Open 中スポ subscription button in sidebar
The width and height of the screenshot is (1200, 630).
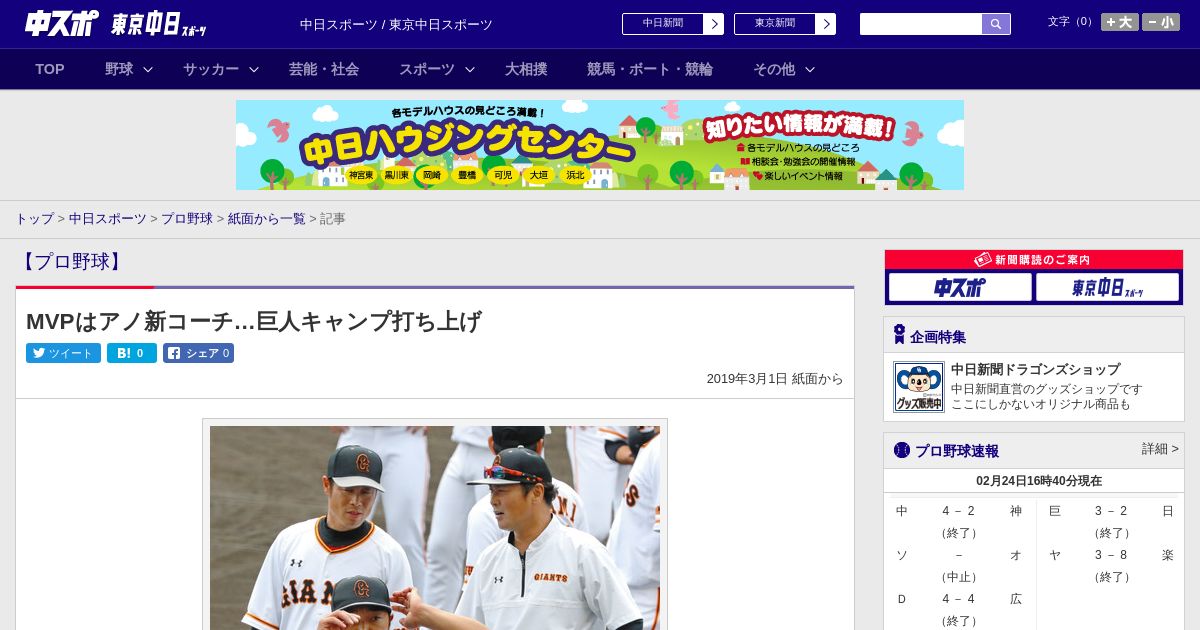pyautogui.click(x=960, y=287)
